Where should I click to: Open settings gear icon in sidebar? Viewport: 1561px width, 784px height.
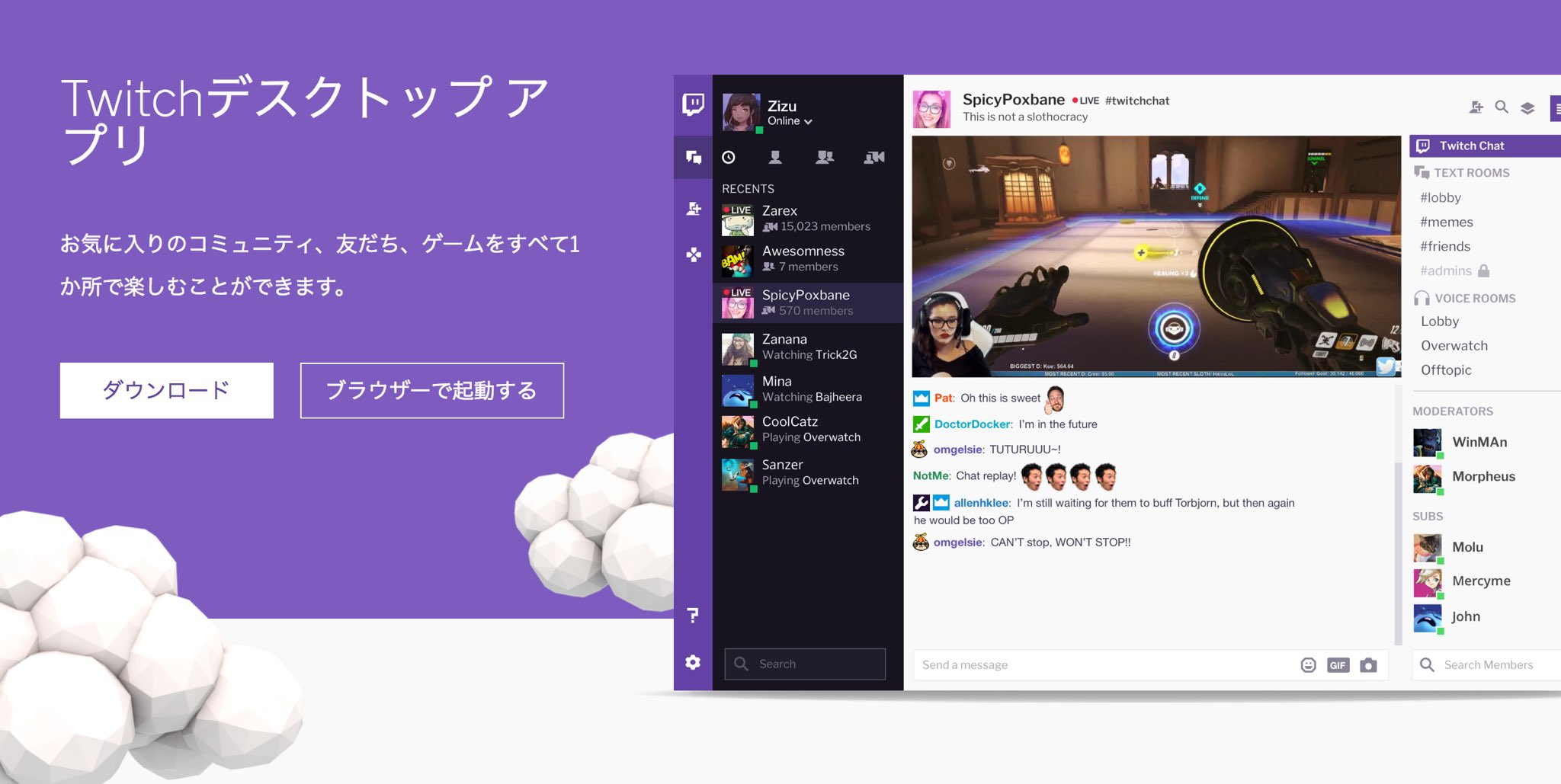pos(692,662)
